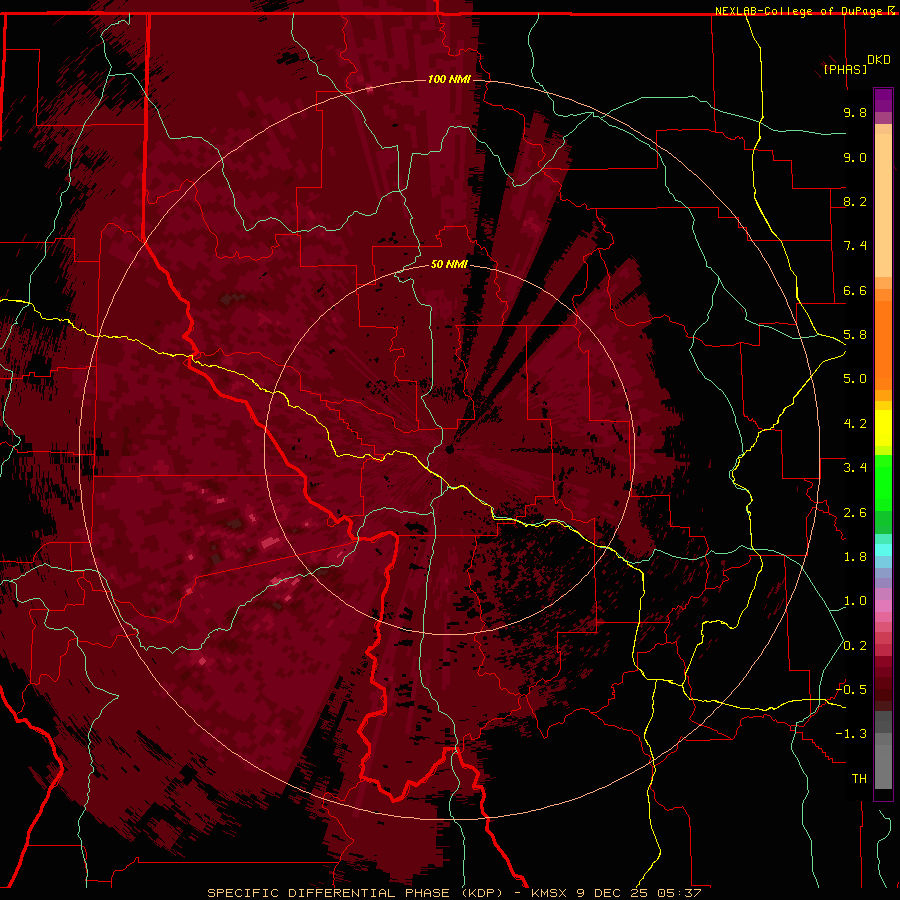
Task: Click the 3.4 value on color scale
Action: tap(855, 468)
